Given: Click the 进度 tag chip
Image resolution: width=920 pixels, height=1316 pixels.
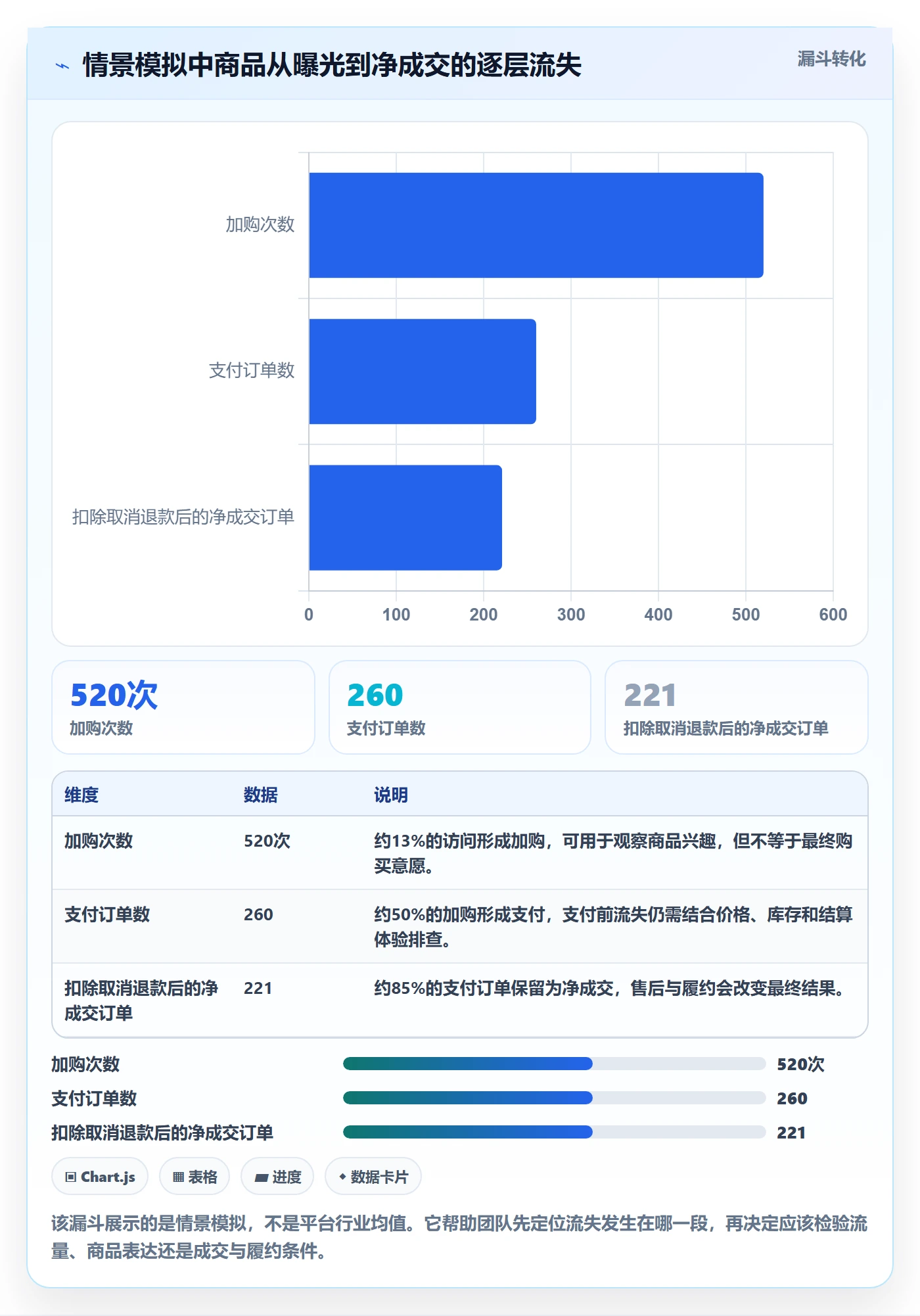Looking at the screenshot, I should (277, 1177).
